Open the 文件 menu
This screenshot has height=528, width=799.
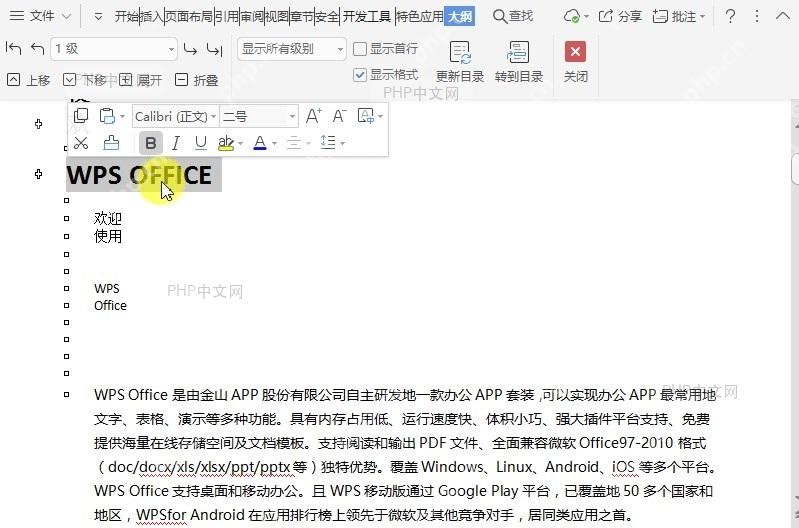click(32, 16)
